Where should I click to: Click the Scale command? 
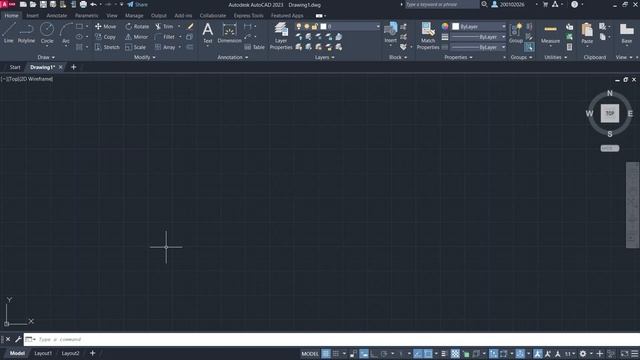tap(136, 47)
